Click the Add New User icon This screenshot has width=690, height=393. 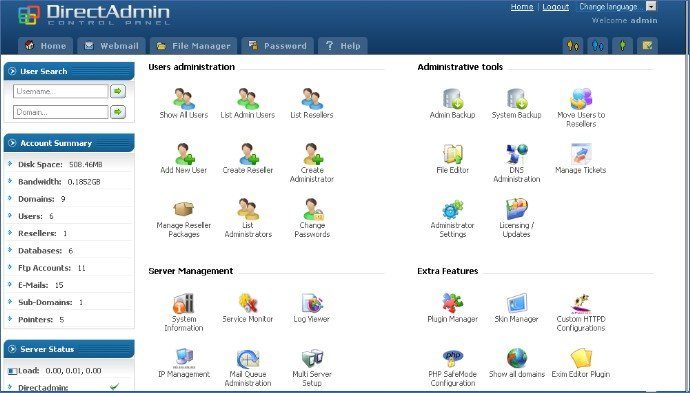184,154
